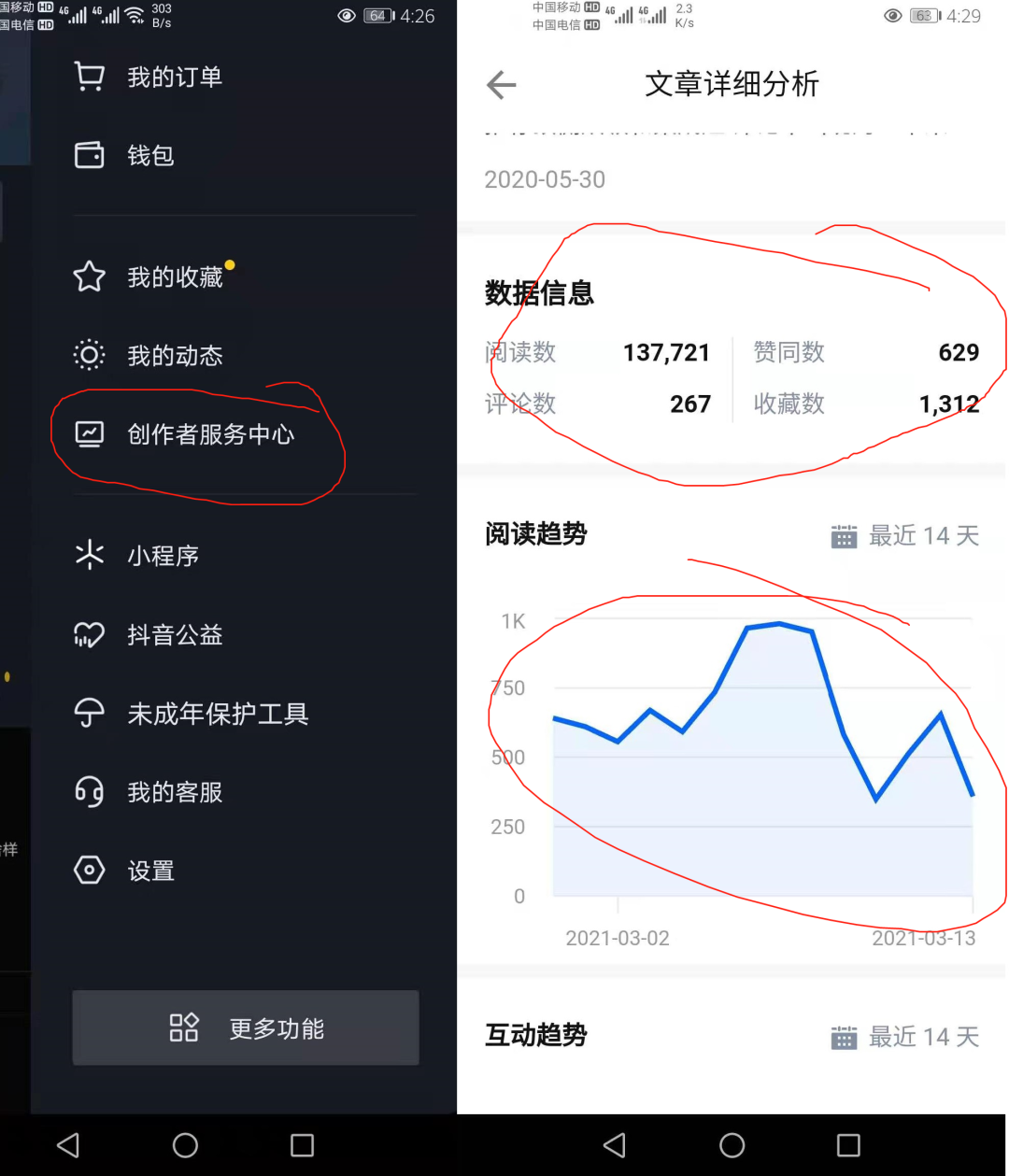1009x1176 pixels.
Task: Tap the calendar icon next to 阅读趋势
Action: click(x=844, y=536)
